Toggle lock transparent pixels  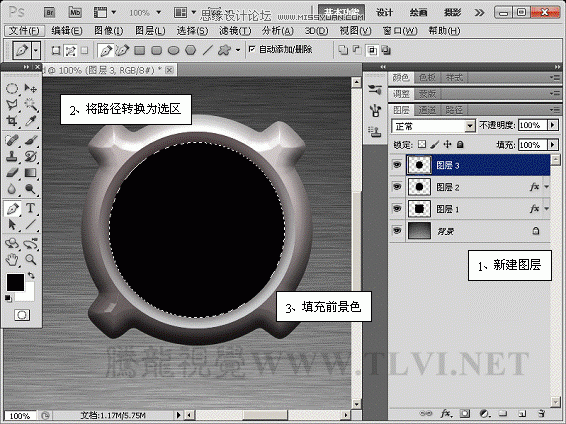pos(422,144)
